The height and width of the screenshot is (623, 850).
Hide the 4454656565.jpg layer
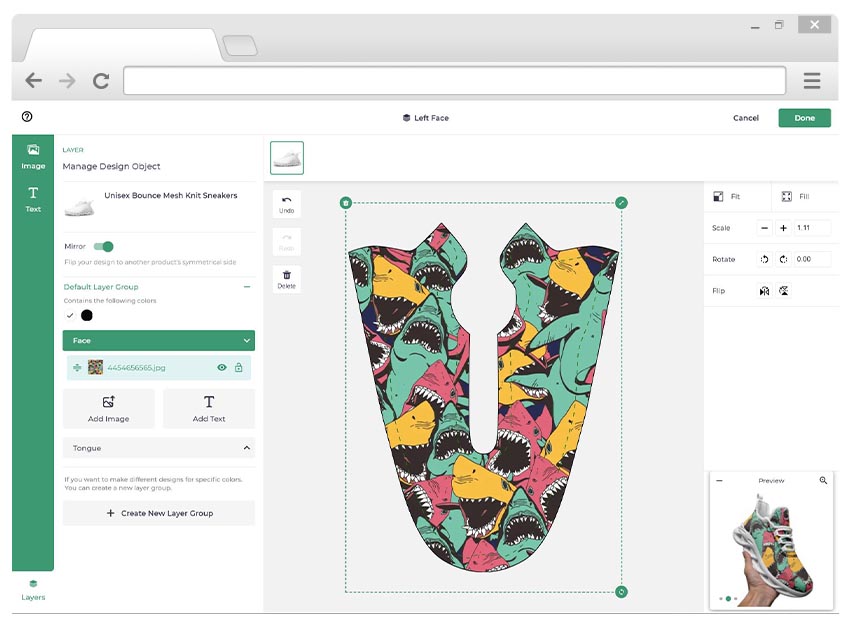pos(222,368)
